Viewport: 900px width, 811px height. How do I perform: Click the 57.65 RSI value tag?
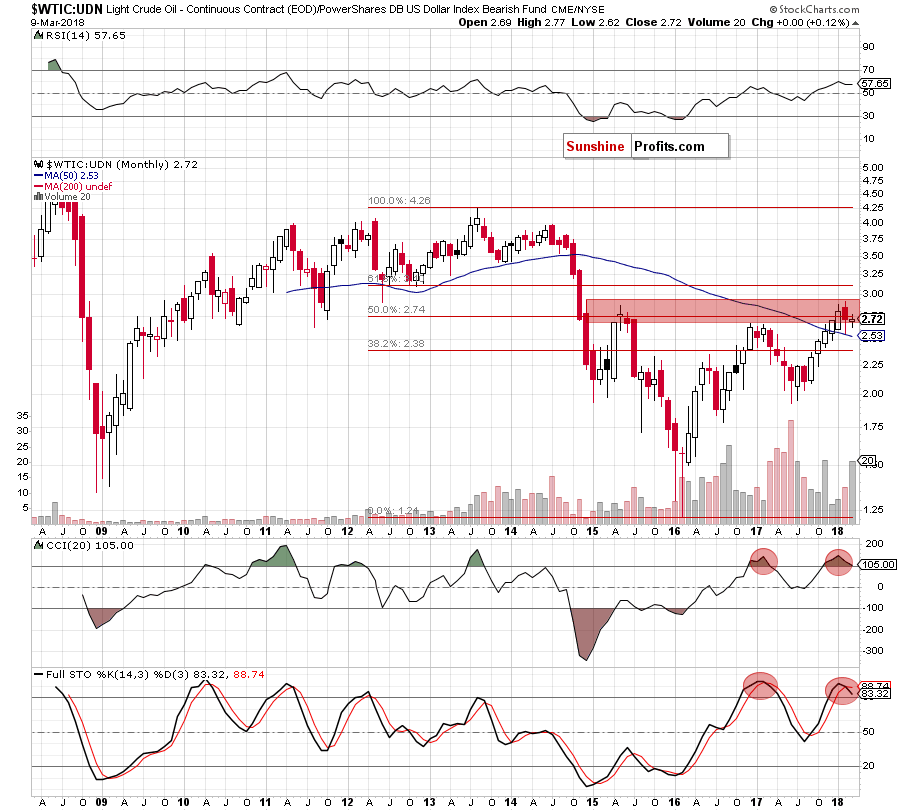point(875,83)
